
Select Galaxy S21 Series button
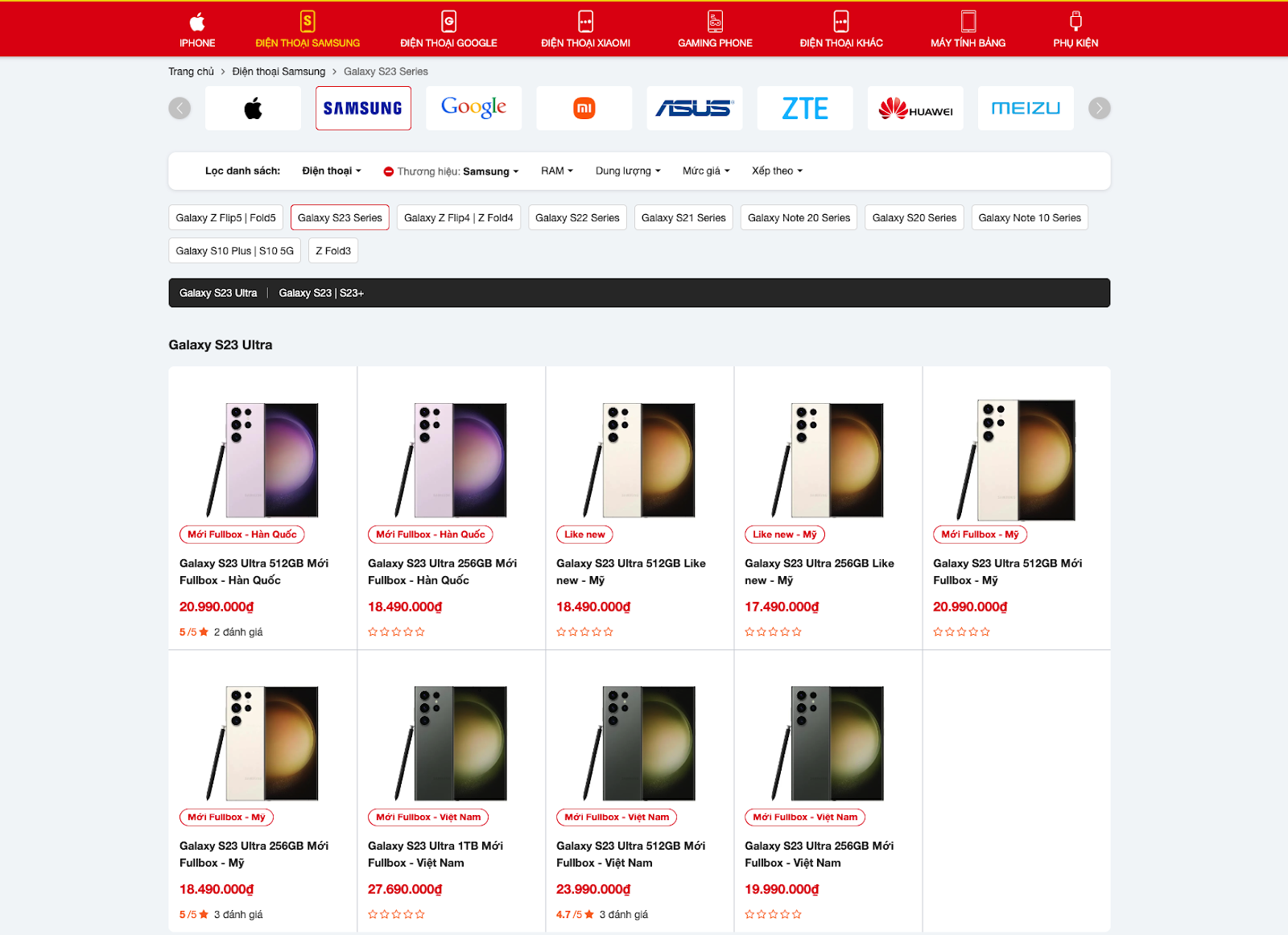[x=683, y=217]
